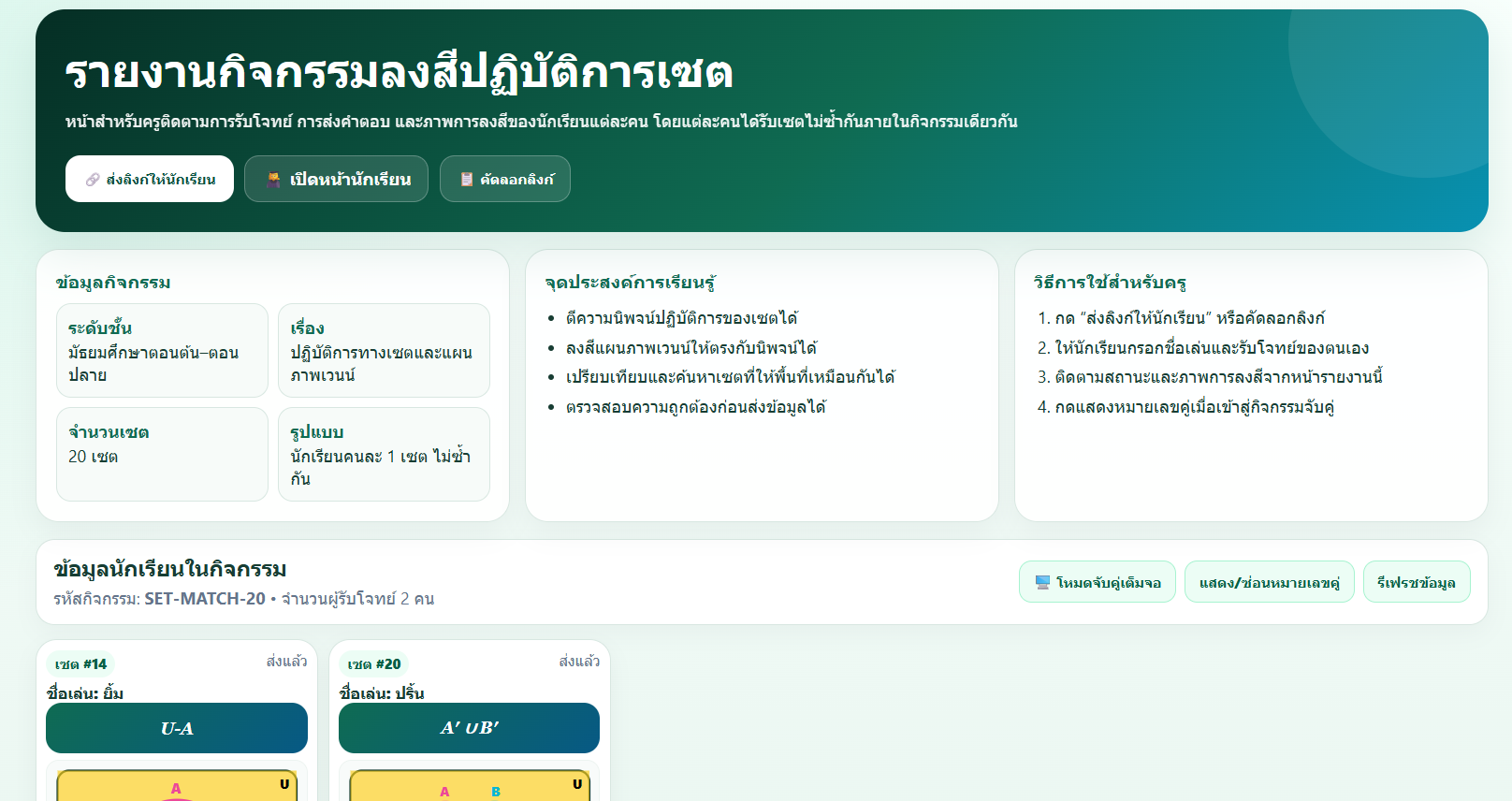
Task: Click step 4 กดแสดงหมายเลขคู่
Action: pos(1185,407)
